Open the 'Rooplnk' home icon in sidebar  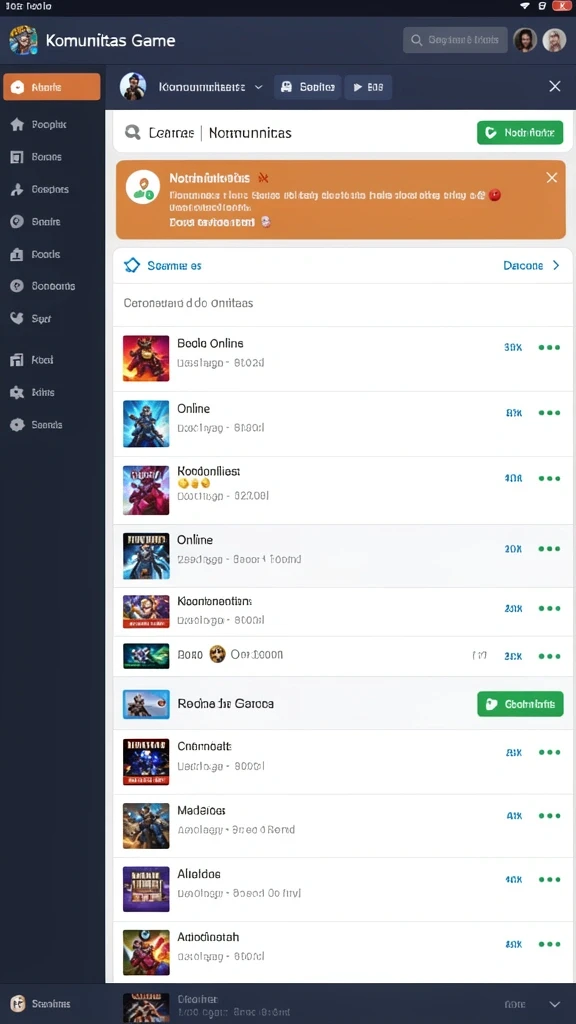(17, 125)
